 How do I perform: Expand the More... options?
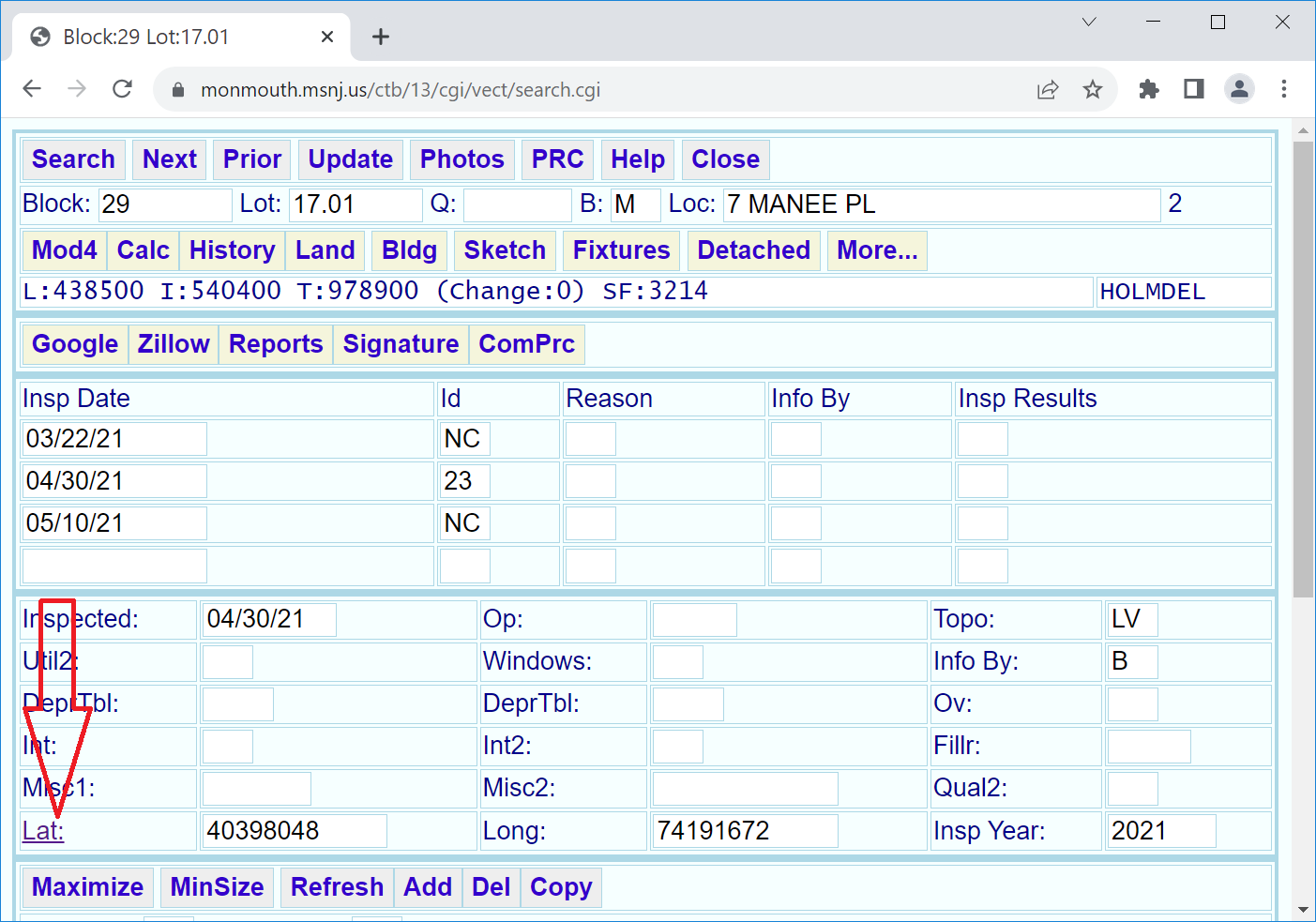[877, 250]
